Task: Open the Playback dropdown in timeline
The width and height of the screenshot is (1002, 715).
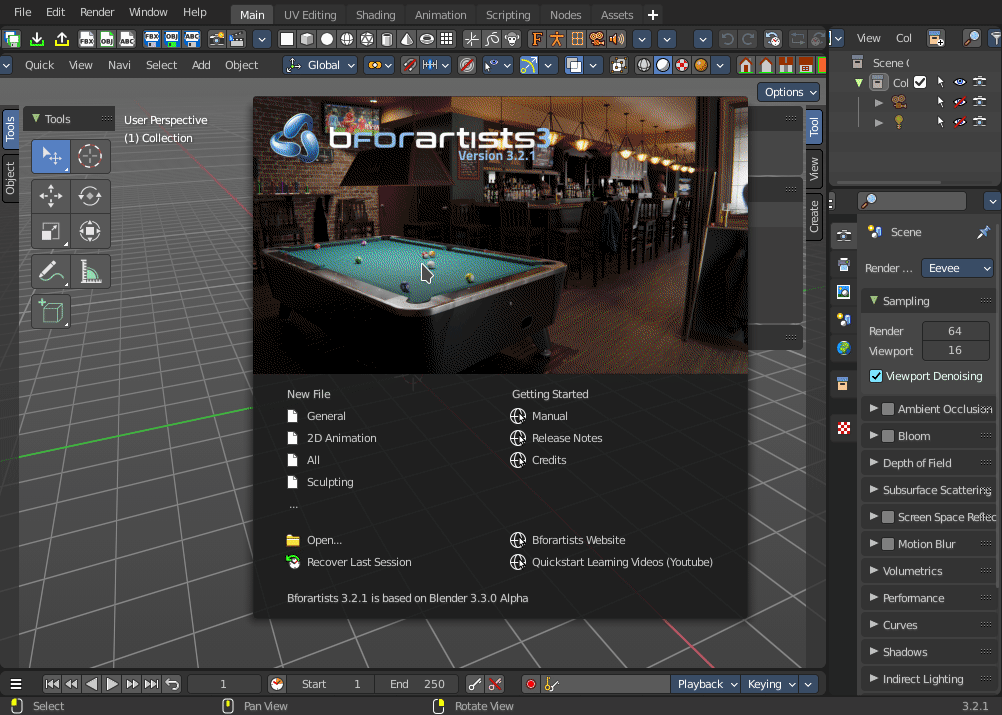Action: [x=706, y=684]
